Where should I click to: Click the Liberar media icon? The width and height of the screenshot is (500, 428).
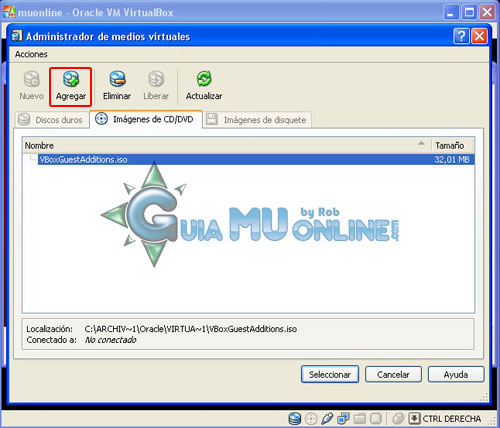tap(156, 79)
